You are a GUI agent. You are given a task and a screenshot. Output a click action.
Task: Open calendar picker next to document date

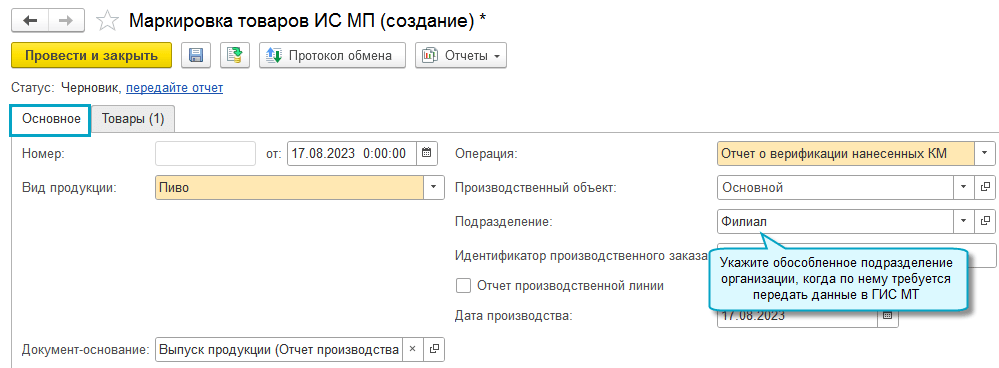point(427,153)
